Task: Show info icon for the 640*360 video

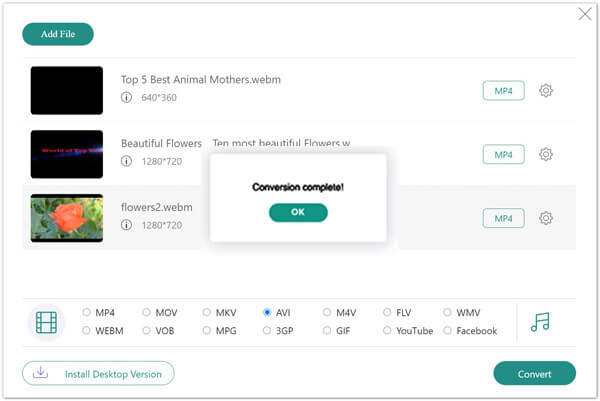Action: pos(126,98)
